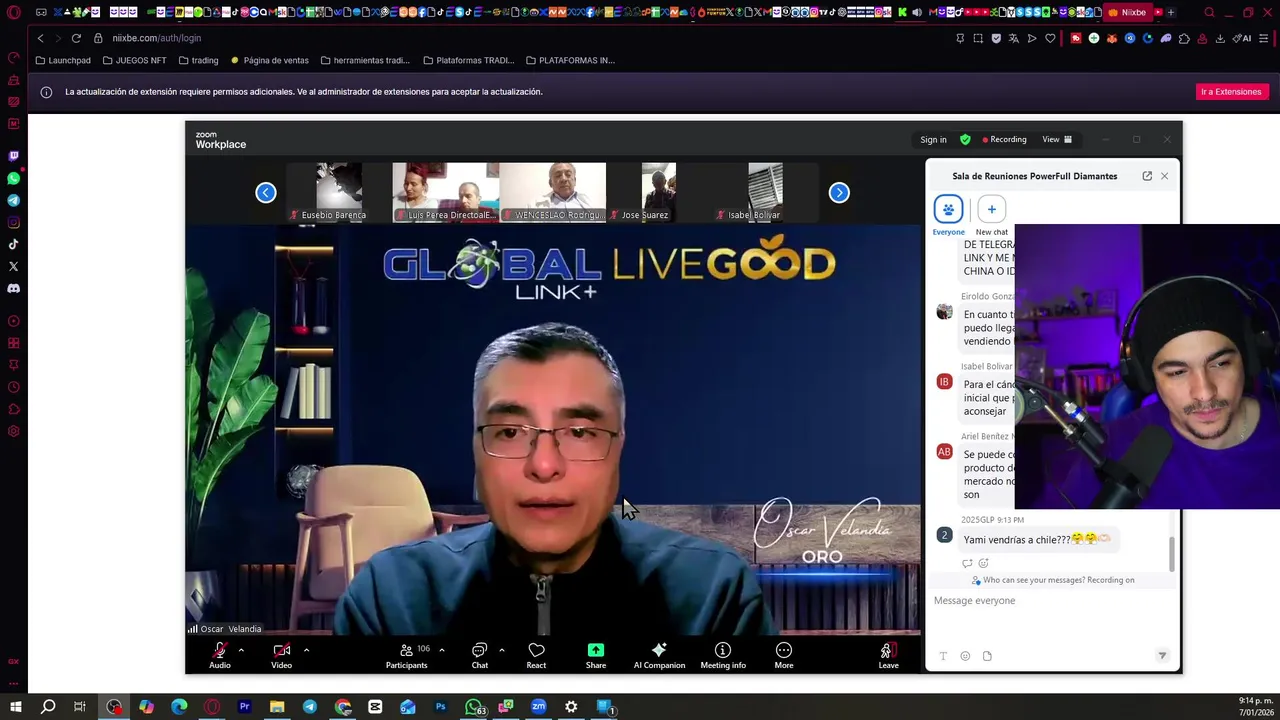Click the Leave meeting button
The height and width of the screenshot is (720, 1280).
coord(888,655)
